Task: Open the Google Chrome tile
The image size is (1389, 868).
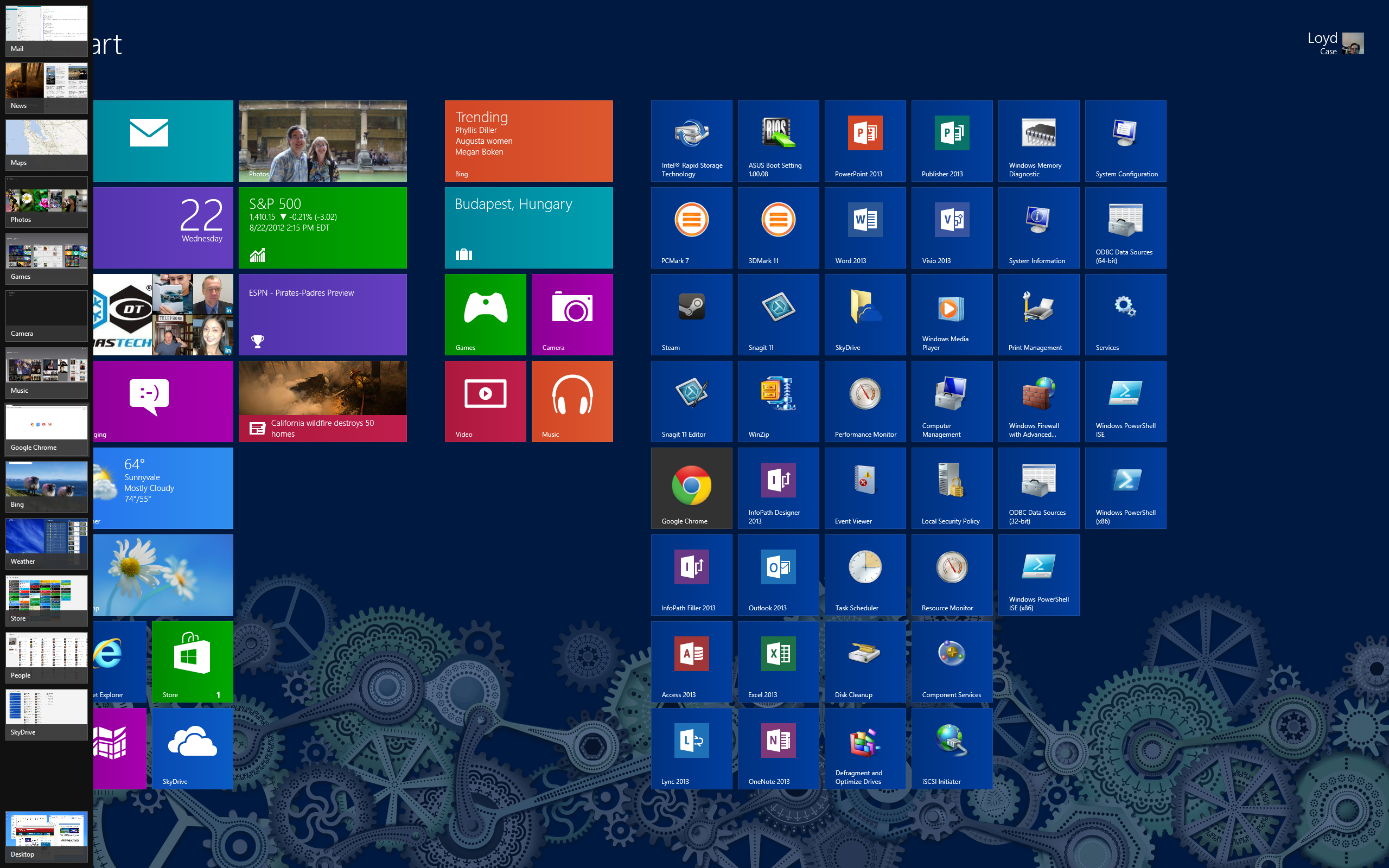Action: pyautogui.click(x=691, y=487)
